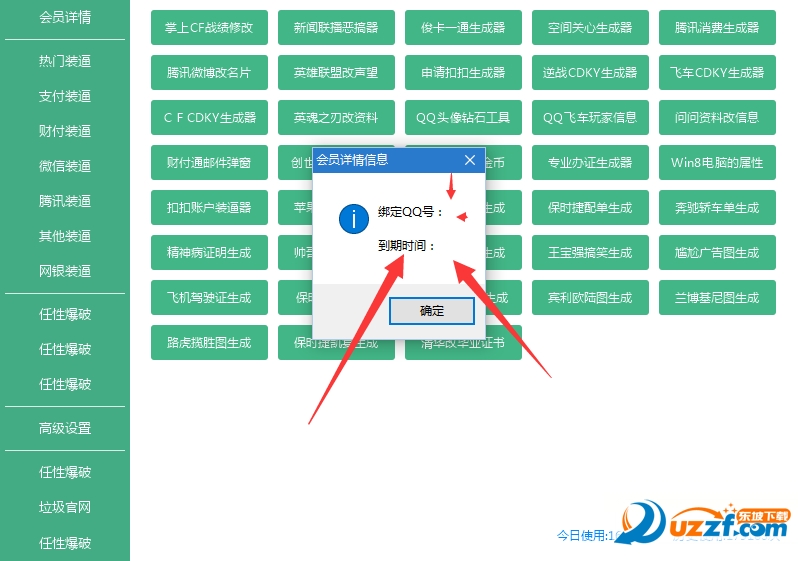The image size is (798, 561).
Task: Open the 新闻联播恶搞器 tool
Action: pyautogui.click(x=336, y=27)
